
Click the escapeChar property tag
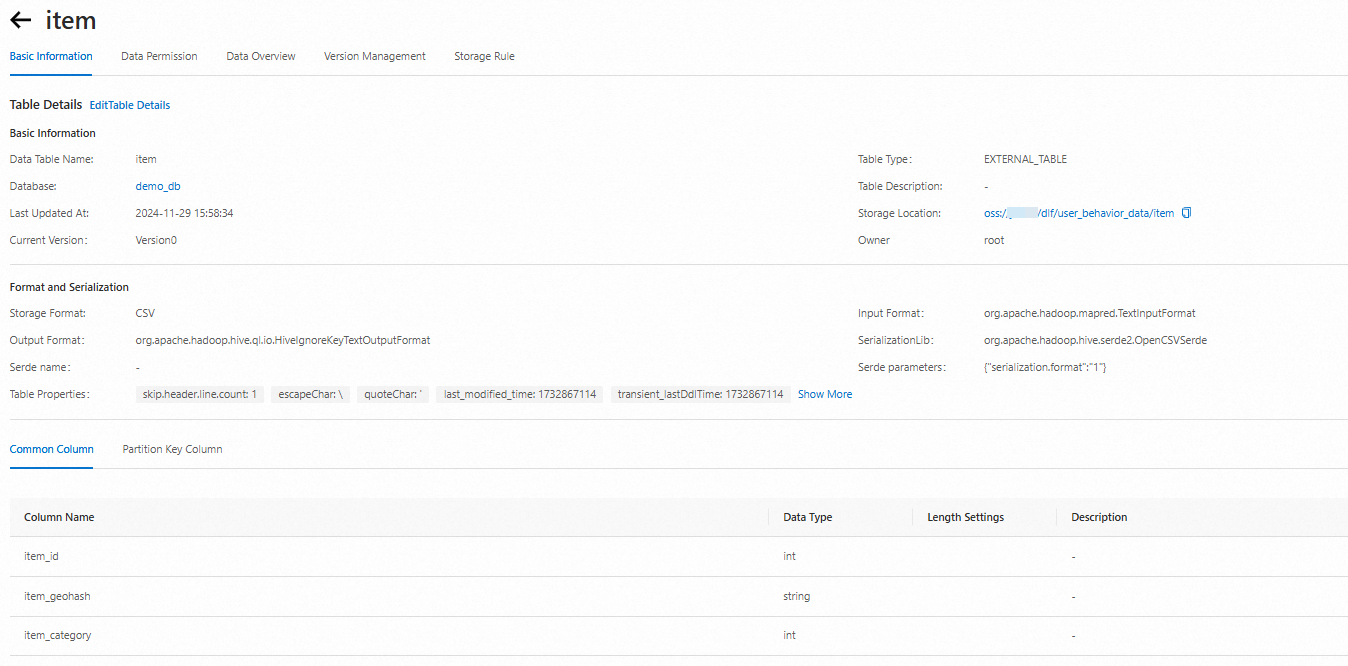point(311,394)
